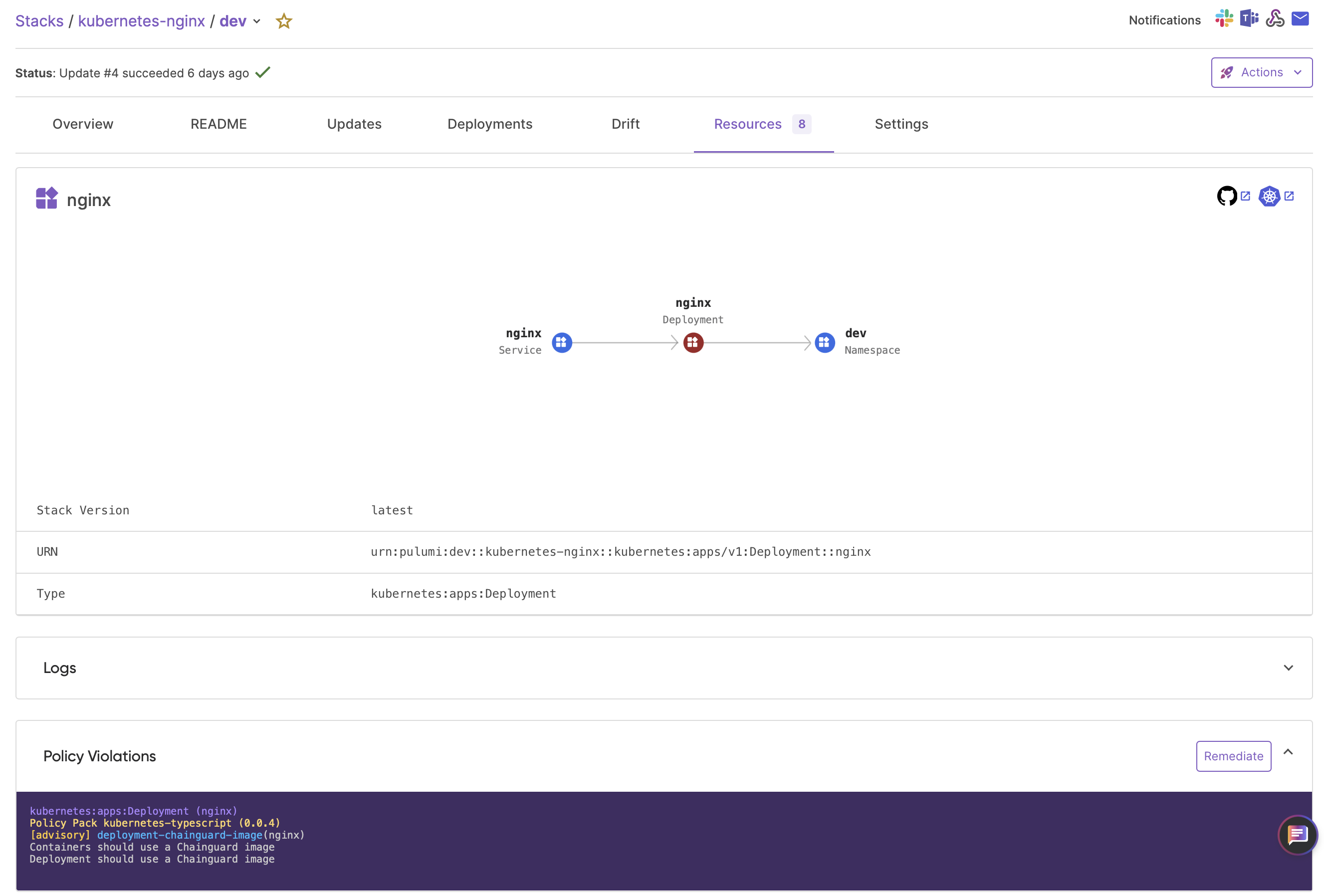This screenshot has width=1324, height=896.
Task: Click the kubernetes:apps:Deployment type value
Action: pos(463,594)
